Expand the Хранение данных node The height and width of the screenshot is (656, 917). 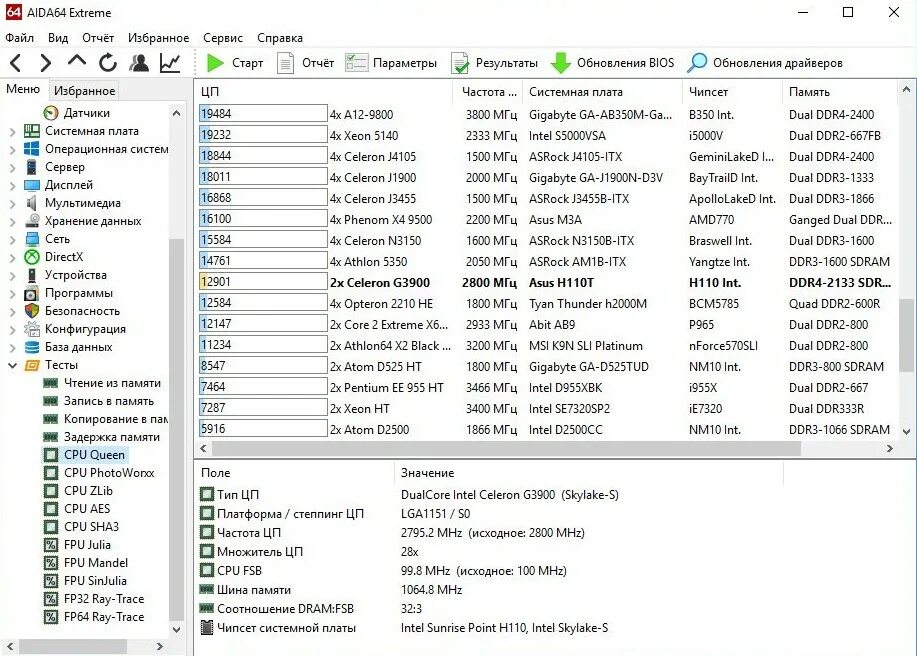pyautogui.click(x=12, y=222)
